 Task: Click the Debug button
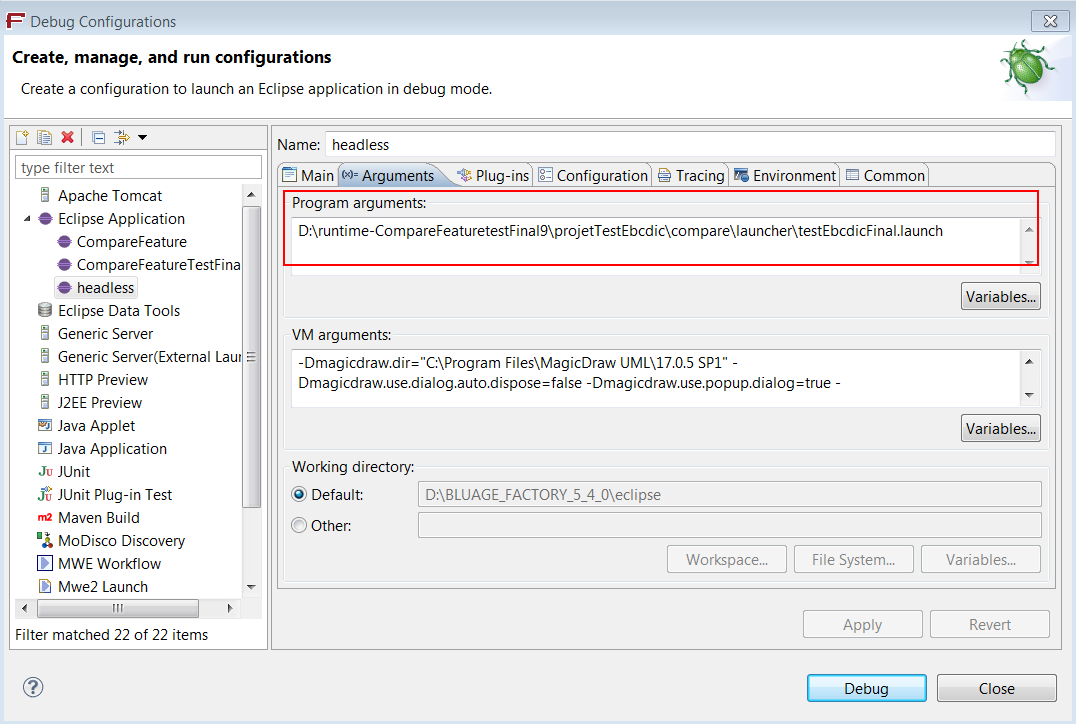pyautogui.click(x=866, y=688)
